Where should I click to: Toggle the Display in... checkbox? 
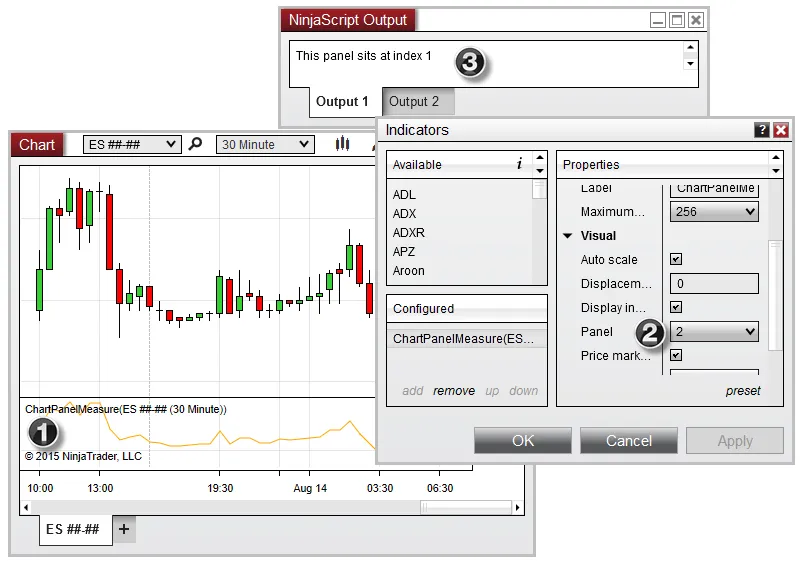click(676, 307)
